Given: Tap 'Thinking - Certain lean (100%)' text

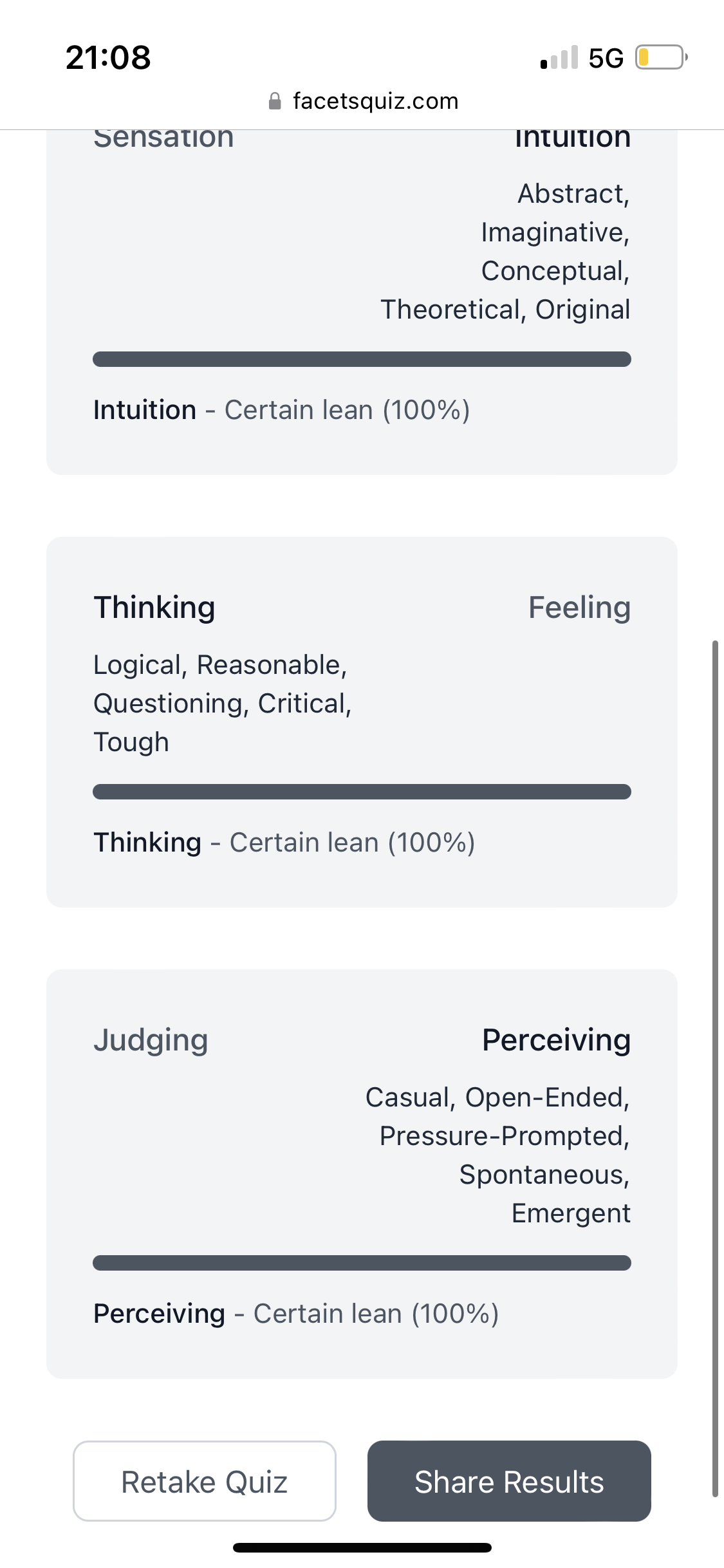Looking at the screenshot, I should point(284,843).
